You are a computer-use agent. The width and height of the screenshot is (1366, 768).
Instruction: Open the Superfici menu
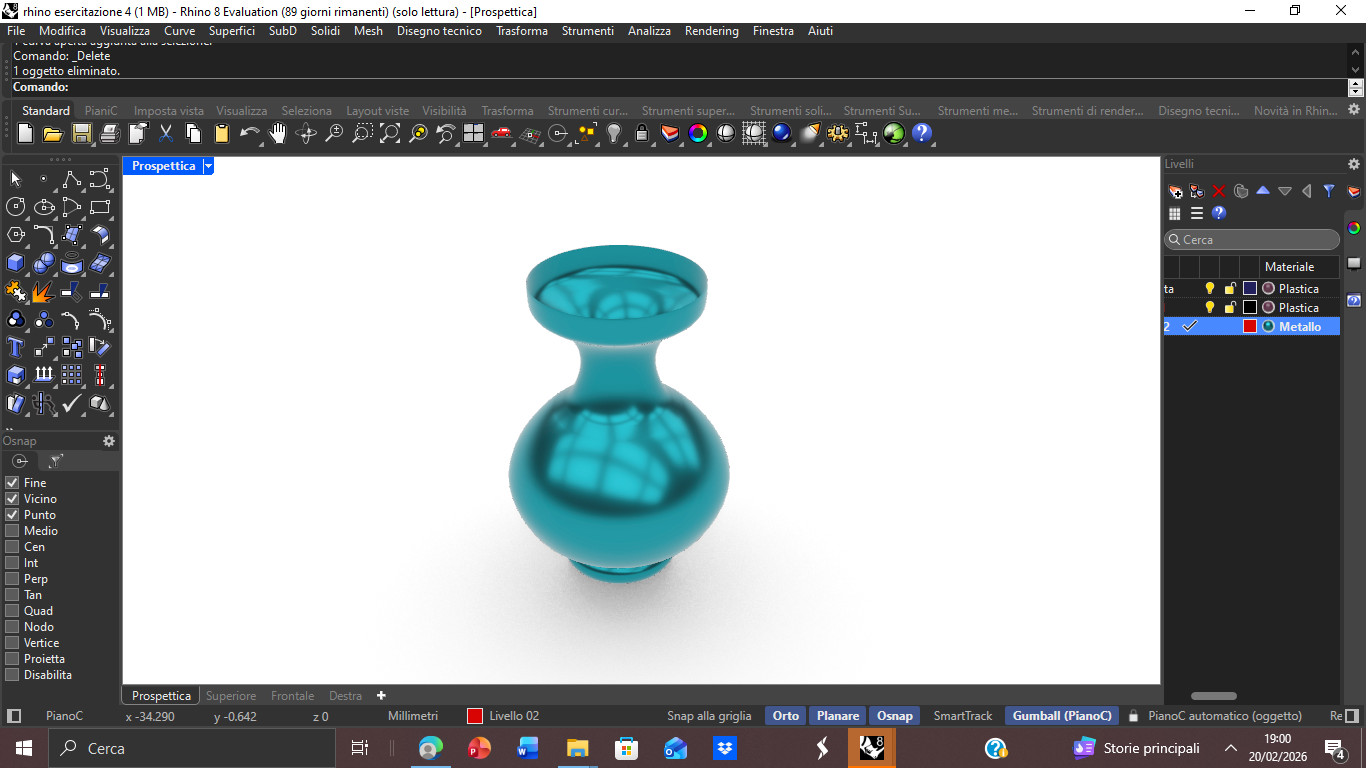(231, 31)
